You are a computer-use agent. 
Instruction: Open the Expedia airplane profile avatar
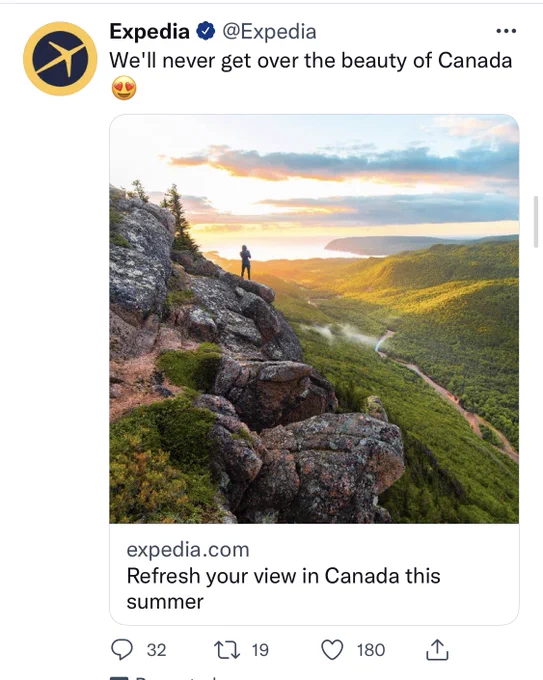[x=60, y=59]
